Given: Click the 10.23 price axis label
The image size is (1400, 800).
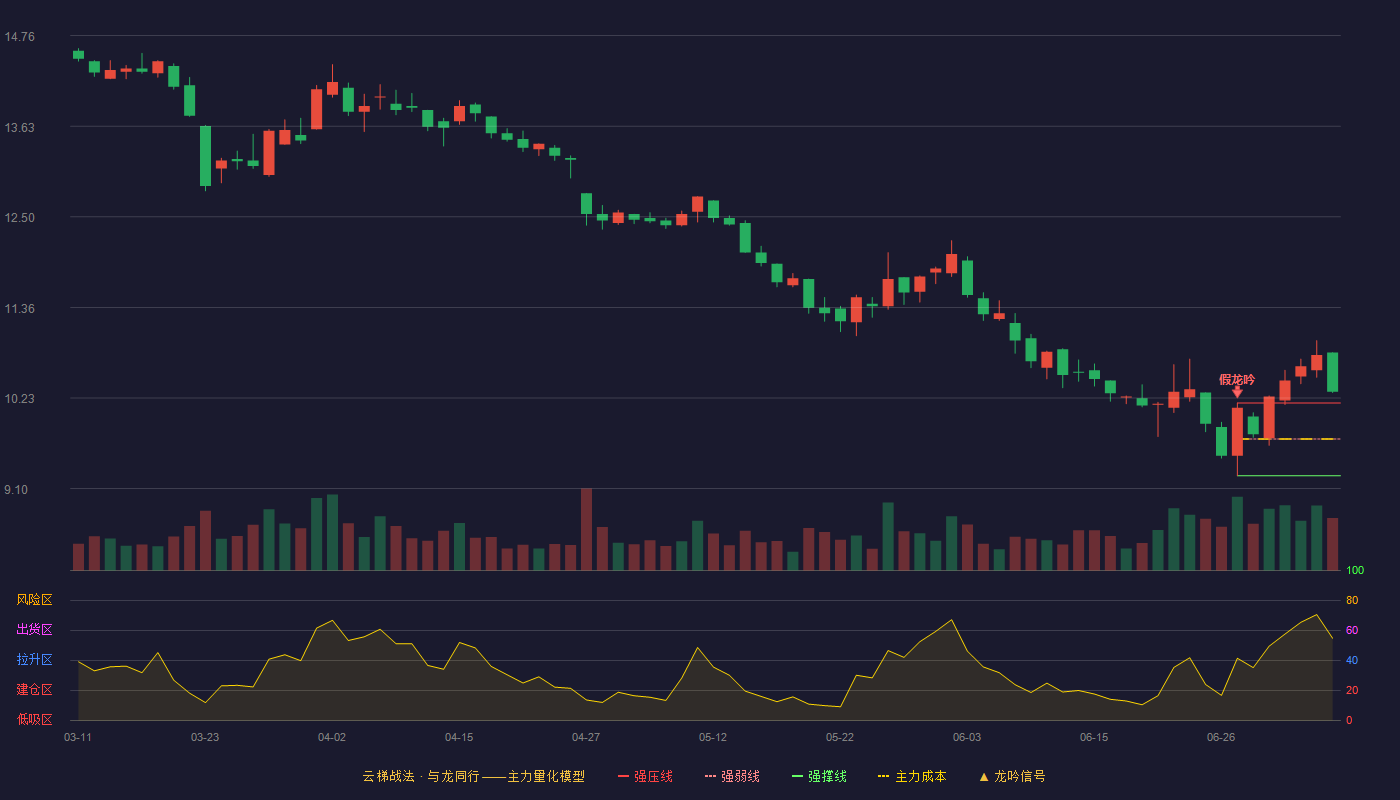Looking at the screenshot, I should tap(19, 399).
